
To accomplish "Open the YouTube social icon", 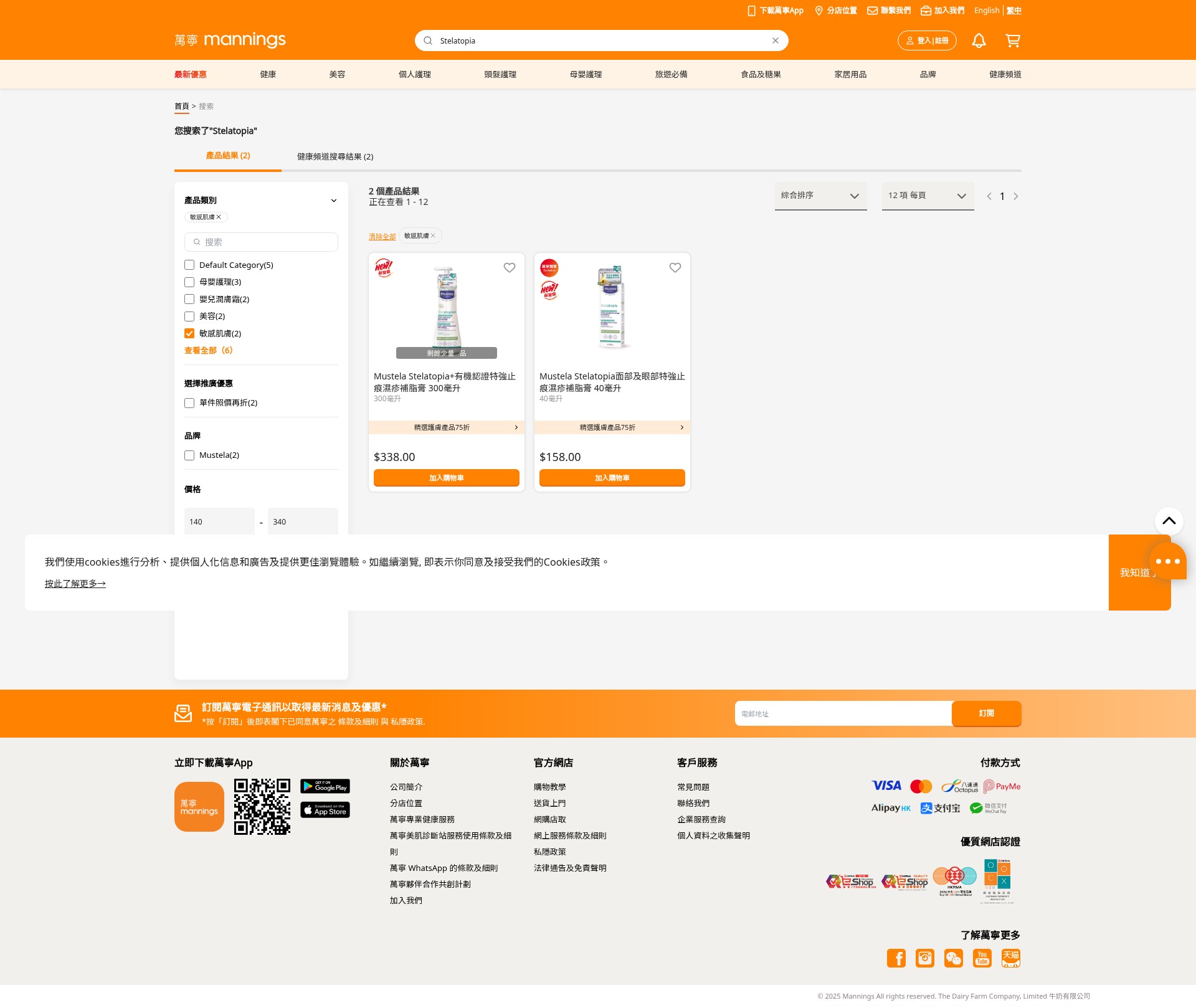I will [982, 958].
